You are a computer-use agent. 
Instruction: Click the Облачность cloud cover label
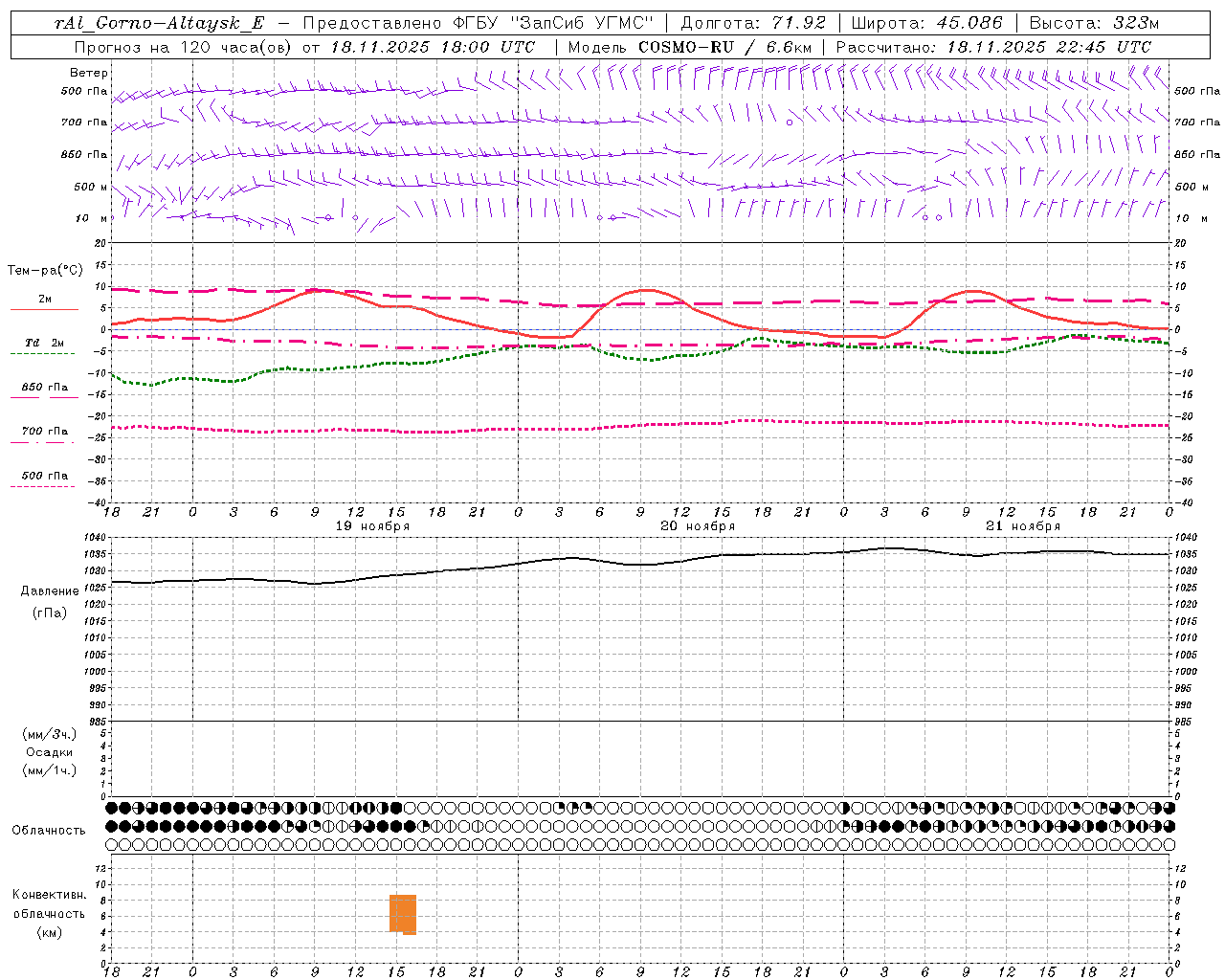pos(49,830)
